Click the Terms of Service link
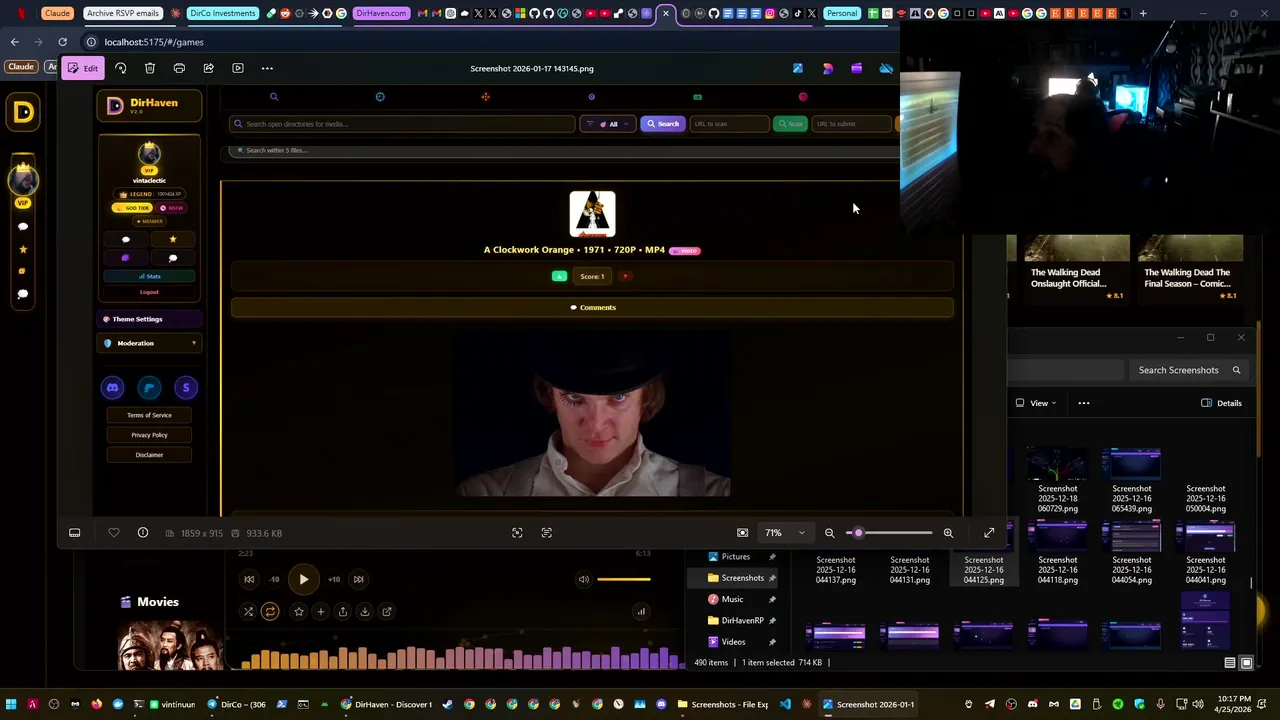Viewport: 1280px width, 720px height. click(x=149, y=415)
